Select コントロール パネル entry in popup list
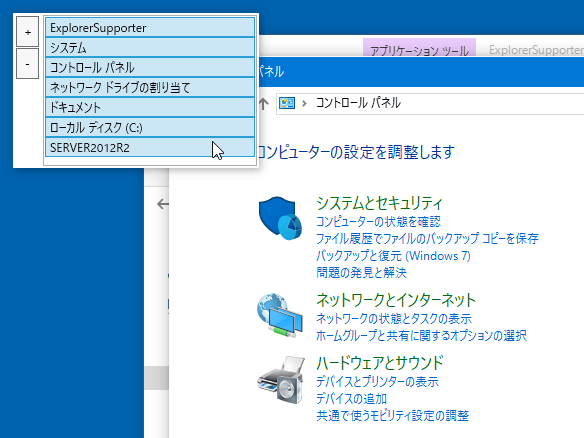The width and height of the screenshot is (584, 438). tap(150, 67)
